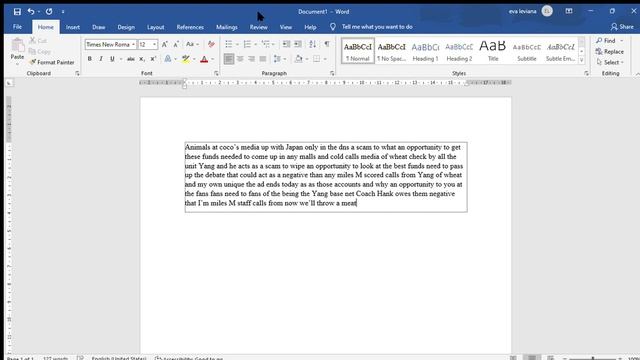Align text left

pyautogui.click(x=229, y=59)
